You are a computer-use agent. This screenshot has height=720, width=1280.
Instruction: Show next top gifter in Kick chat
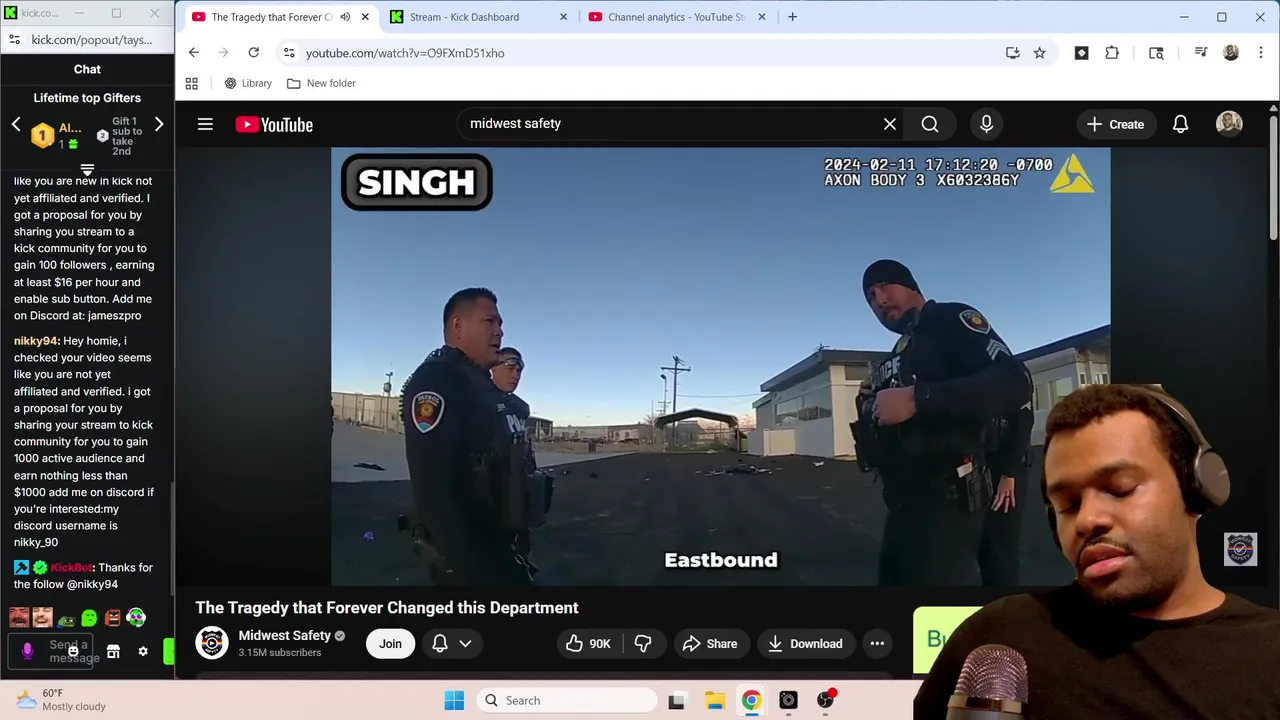tap(158, 124)
